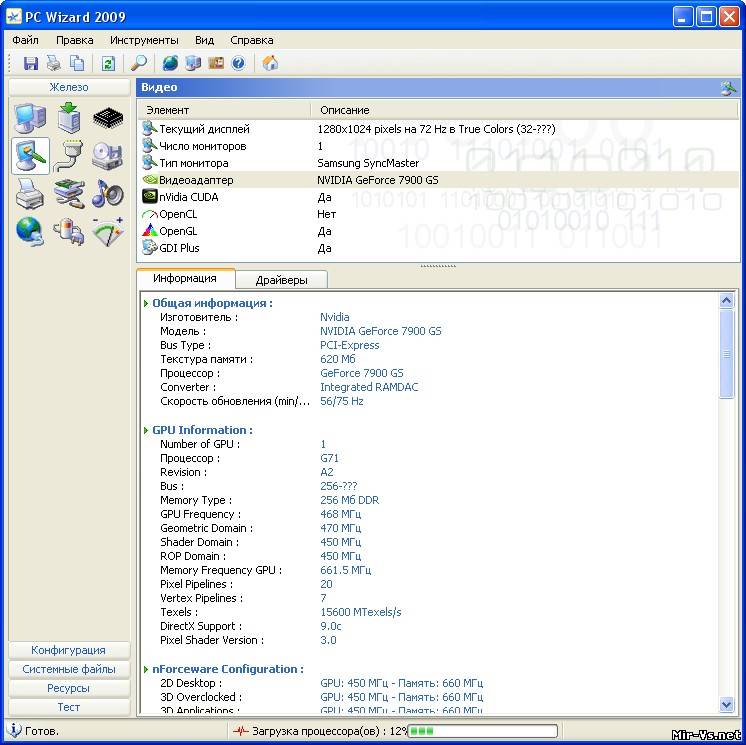
Task: Click the Home house toolbar icon
Action: click(x=270, y=63)
